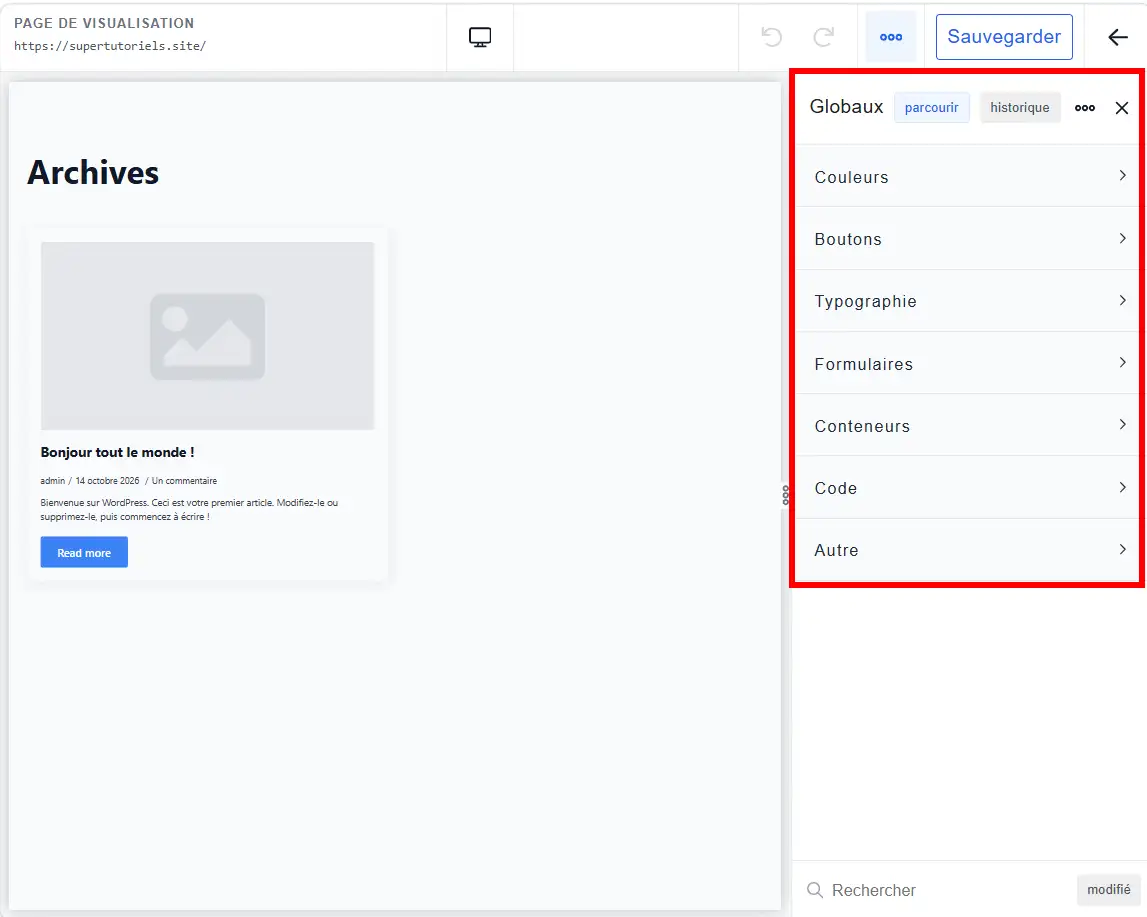Click the supertutoriels.site URL text
This screenshot has height=917, width=1147.
click(110, 45)
